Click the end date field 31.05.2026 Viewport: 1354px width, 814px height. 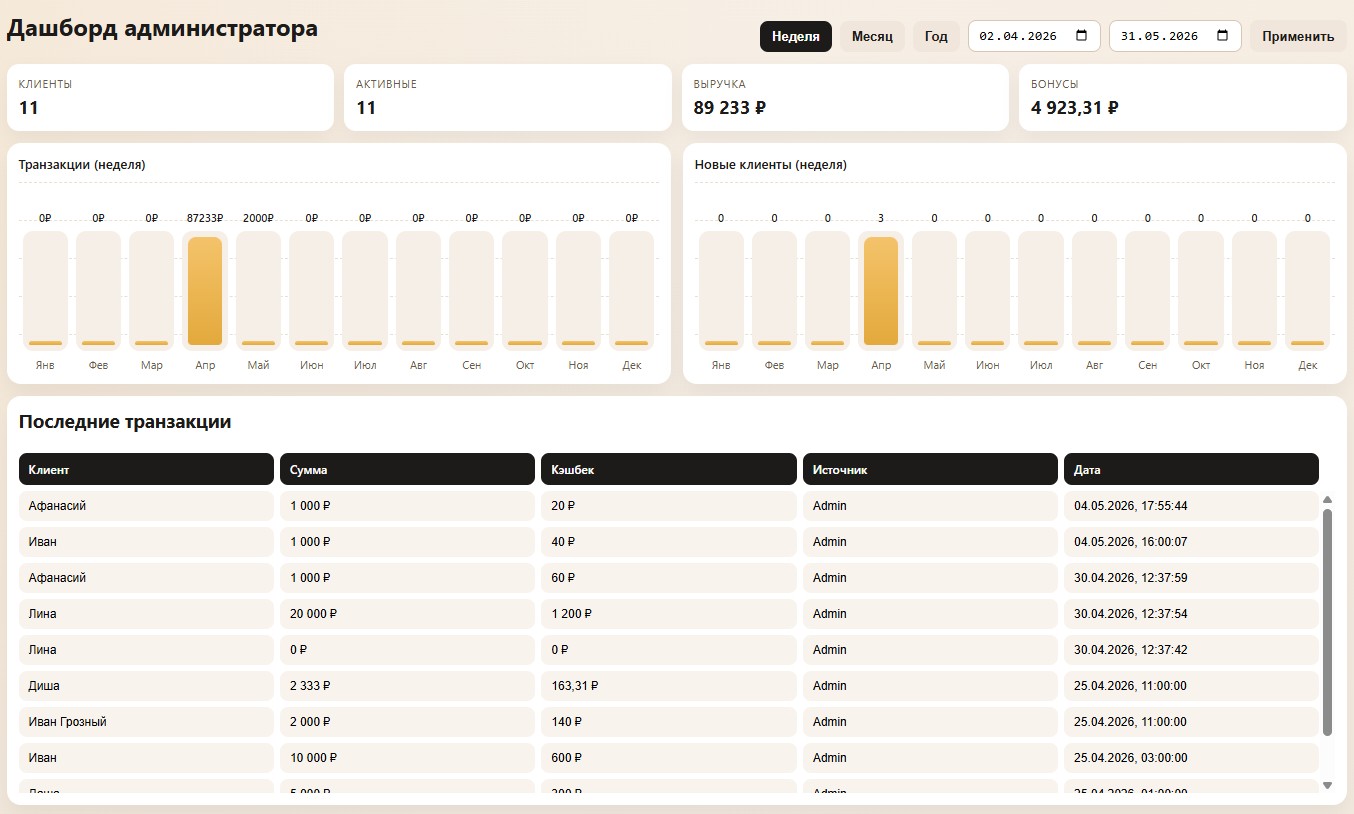(x=1175, y=36)
